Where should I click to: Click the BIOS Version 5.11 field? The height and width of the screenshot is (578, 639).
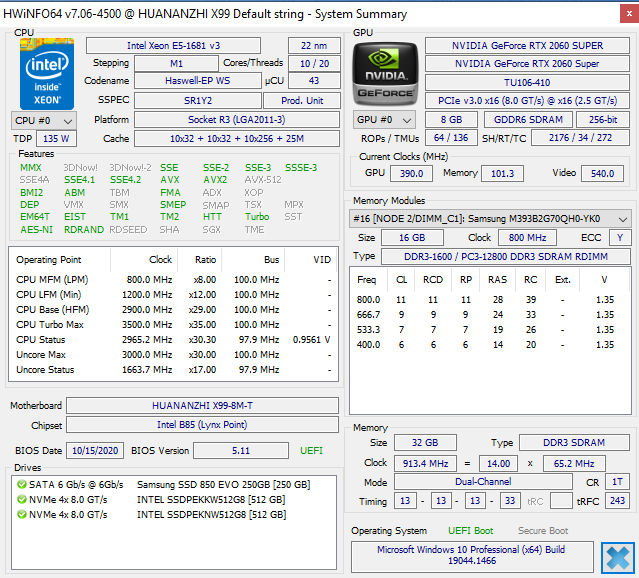click(x=241, y=451)
